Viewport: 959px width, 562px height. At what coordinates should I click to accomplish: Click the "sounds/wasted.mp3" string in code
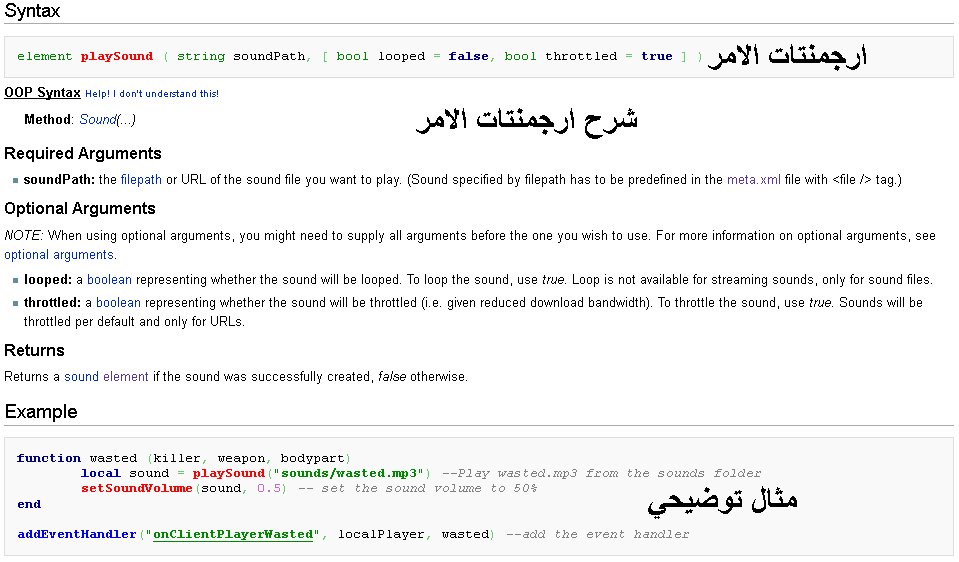coord(349,473)
